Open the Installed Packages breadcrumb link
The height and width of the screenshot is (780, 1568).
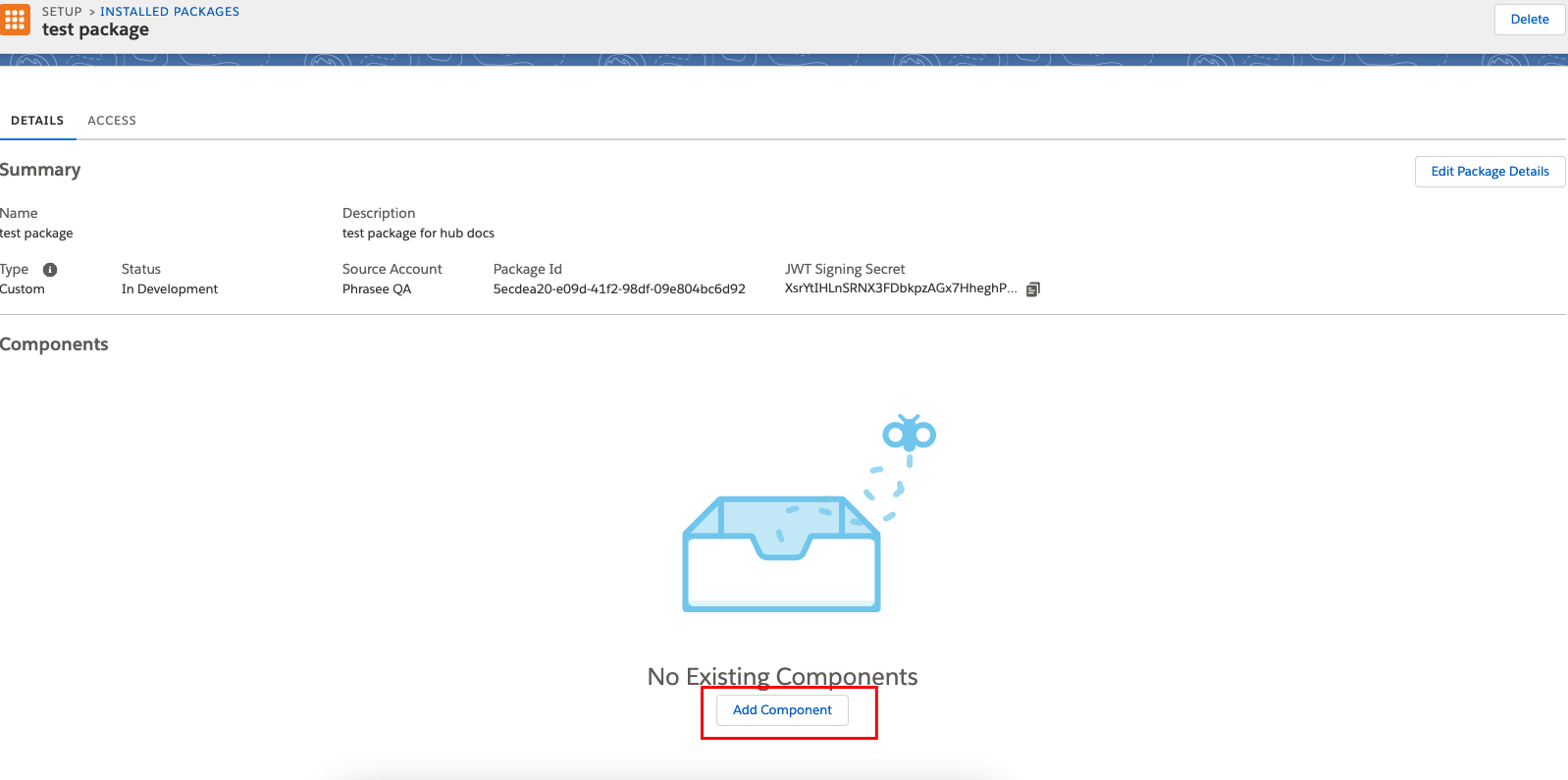(170, 12)
